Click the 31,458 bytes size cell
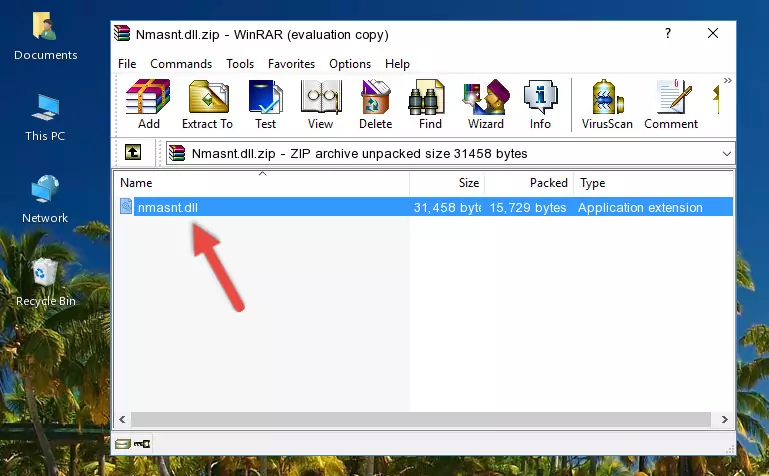The image size is (769, 476). click(x=447, y=207)
